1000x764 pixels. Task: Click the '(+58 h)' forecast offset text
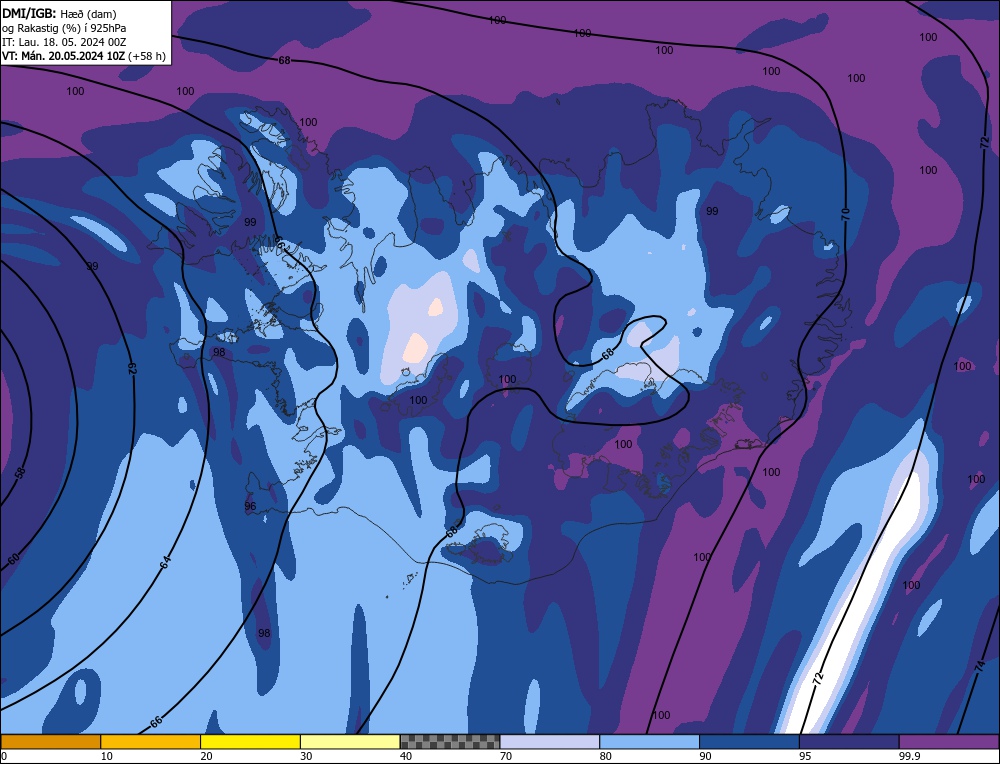(x=147, y=56)
